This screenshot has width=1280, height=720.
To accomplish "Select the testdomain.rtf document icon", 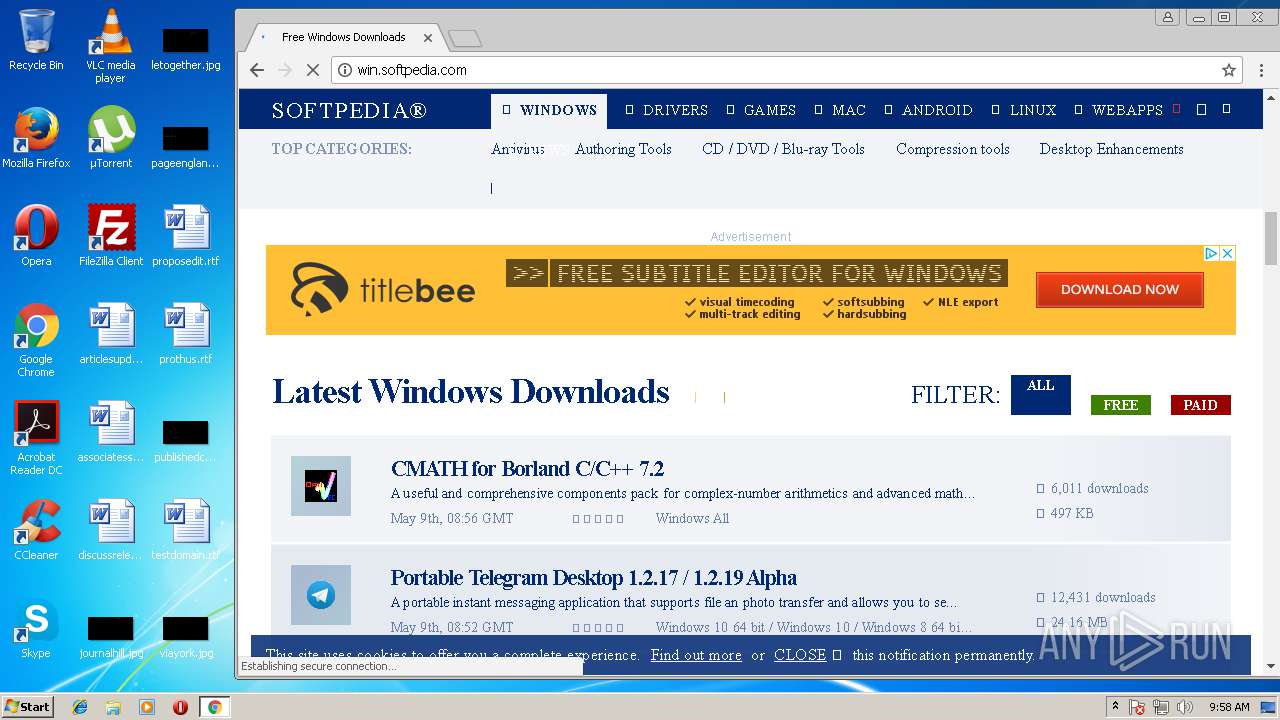I will click(x=185, y=530).
